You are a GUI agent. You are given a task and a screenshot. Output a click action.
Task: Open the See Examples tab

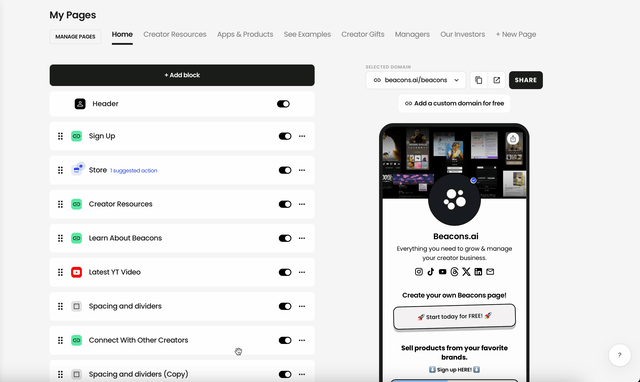[307, 34]
